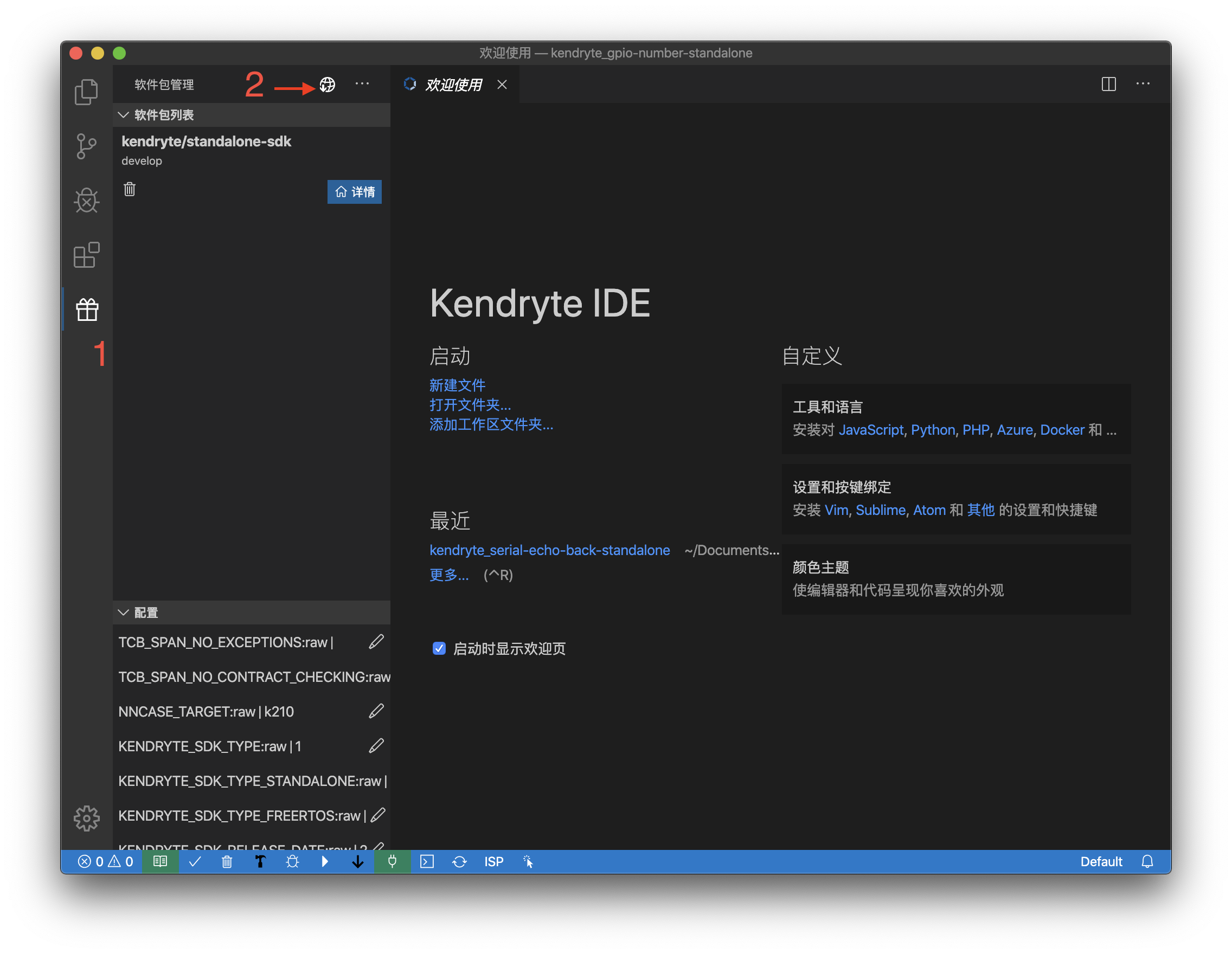Screen dimensions: 1232x954
Task: Split the editor with split icon
Action: (1108, 84)
